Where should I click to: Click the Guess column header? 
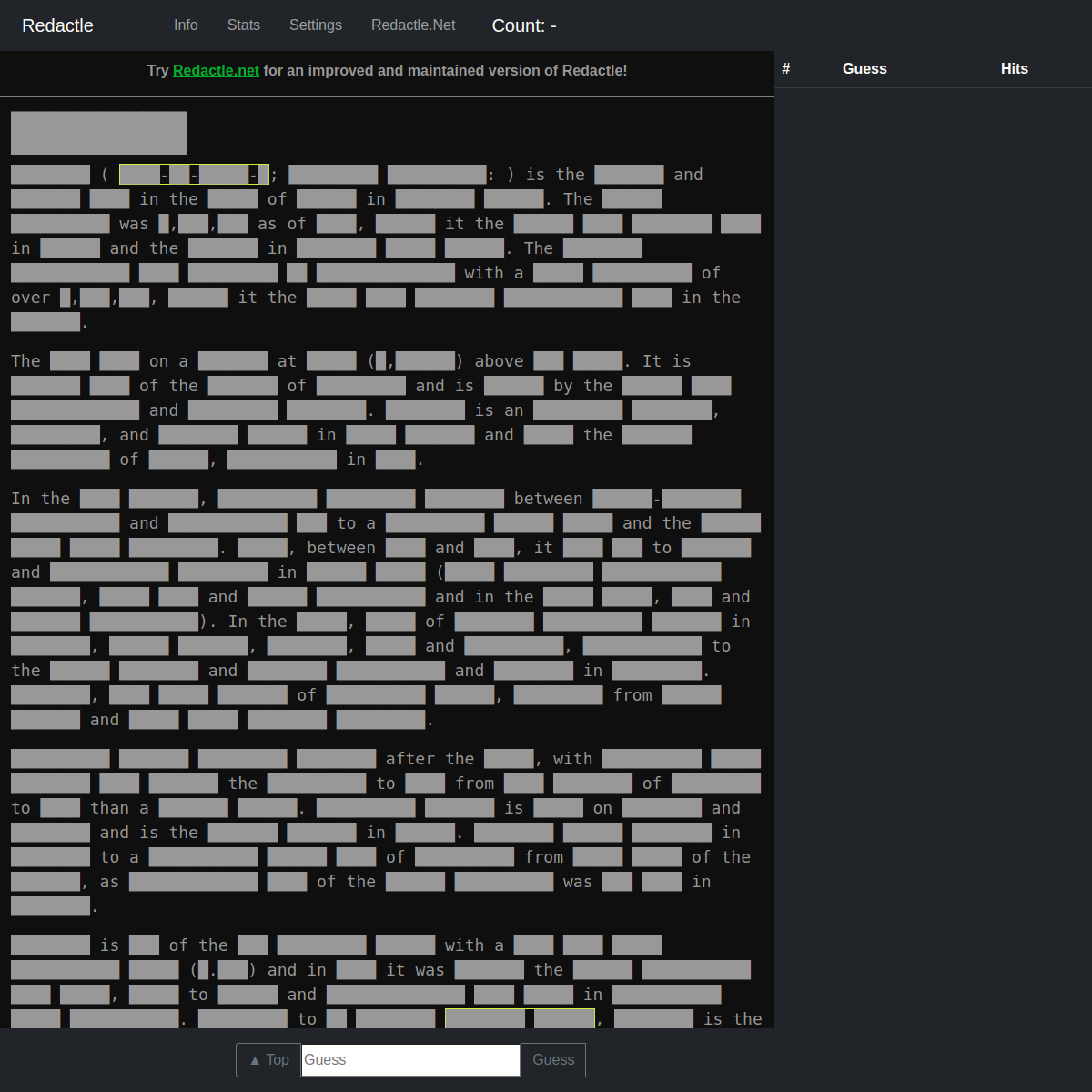[x=864, y=69]
